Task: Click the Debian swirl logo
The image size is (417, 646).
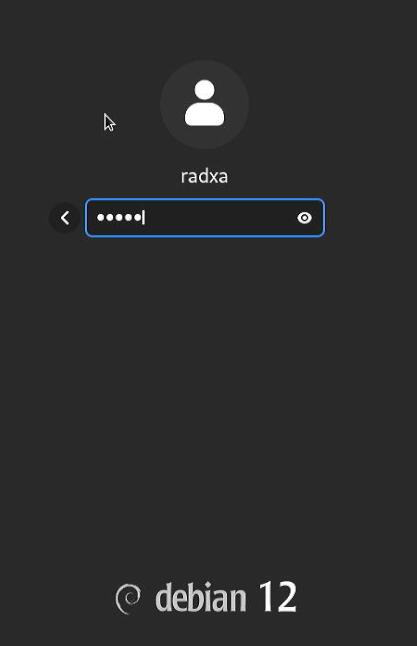Action: (128, 599)
